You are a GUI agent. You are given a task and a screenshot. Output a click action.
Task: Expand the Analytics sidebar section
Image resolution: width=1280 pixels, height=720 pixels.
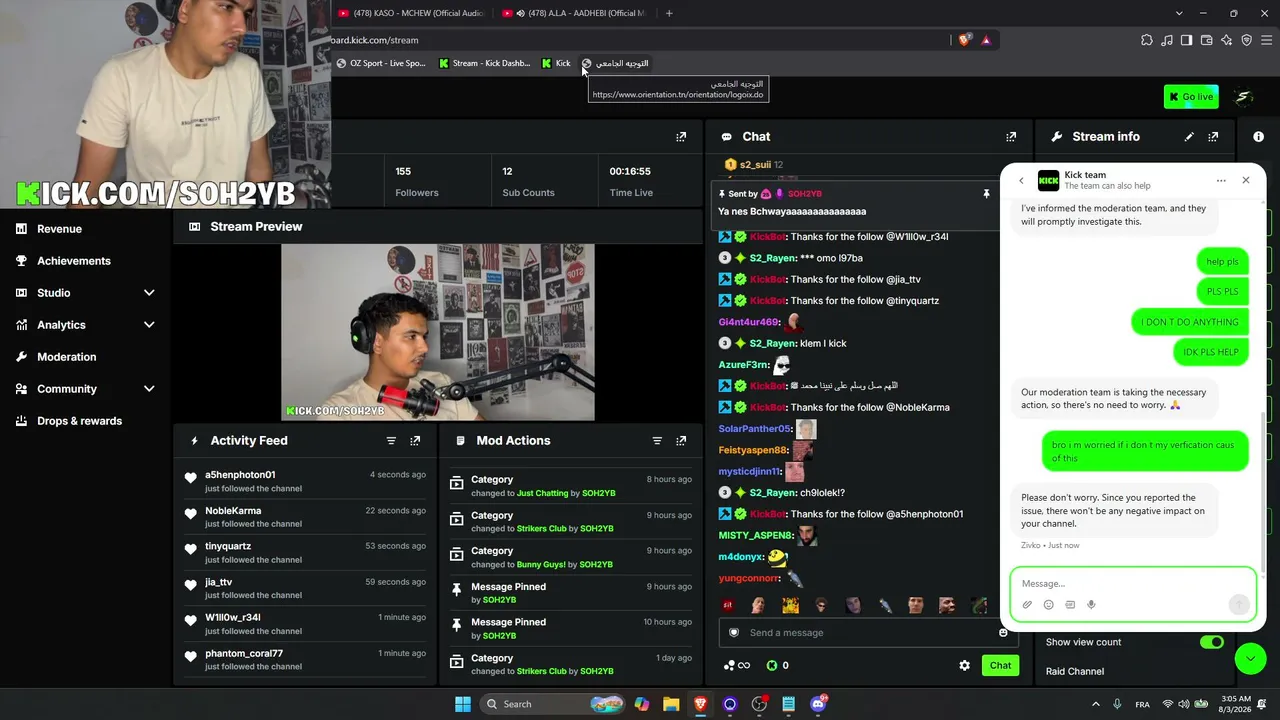[149, 325]
